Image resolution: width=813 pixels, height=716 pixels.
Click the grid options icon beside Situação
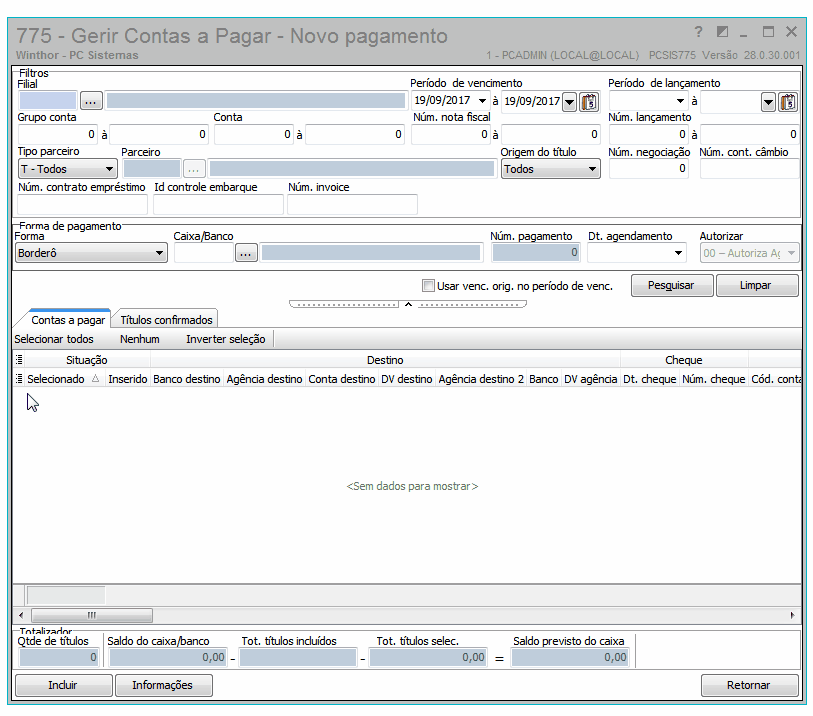coord(19,359)
